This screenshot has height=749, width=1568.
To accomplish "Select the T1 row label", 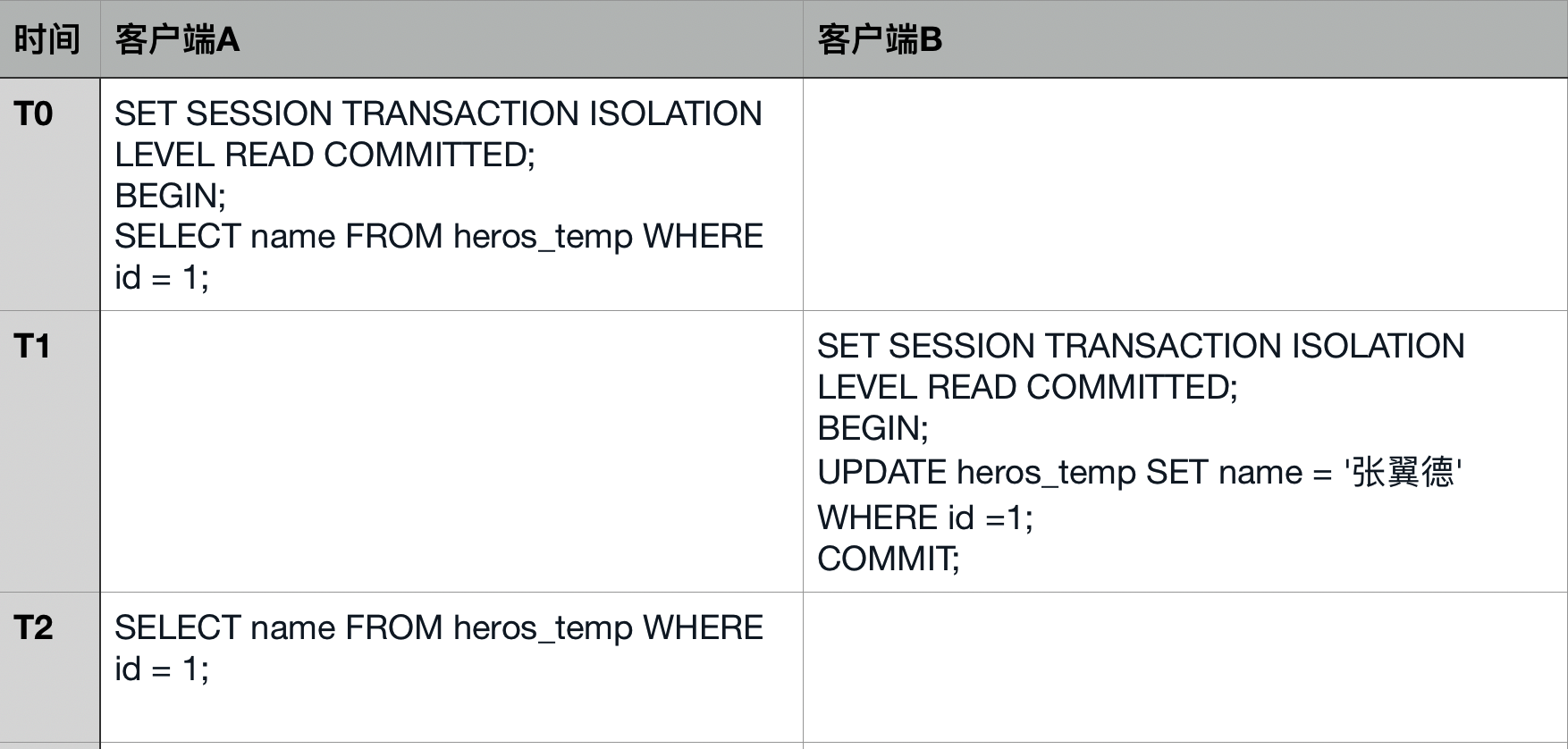I will [x=33, y=347].
